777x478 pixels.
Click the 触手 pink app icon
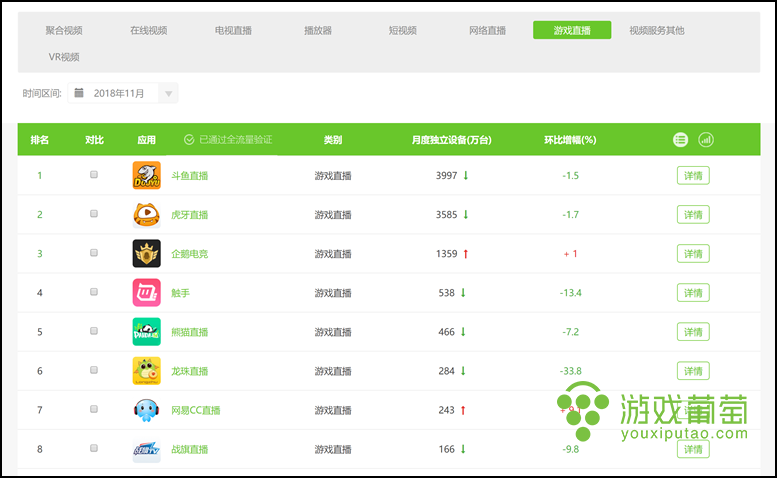coord(146,293)
